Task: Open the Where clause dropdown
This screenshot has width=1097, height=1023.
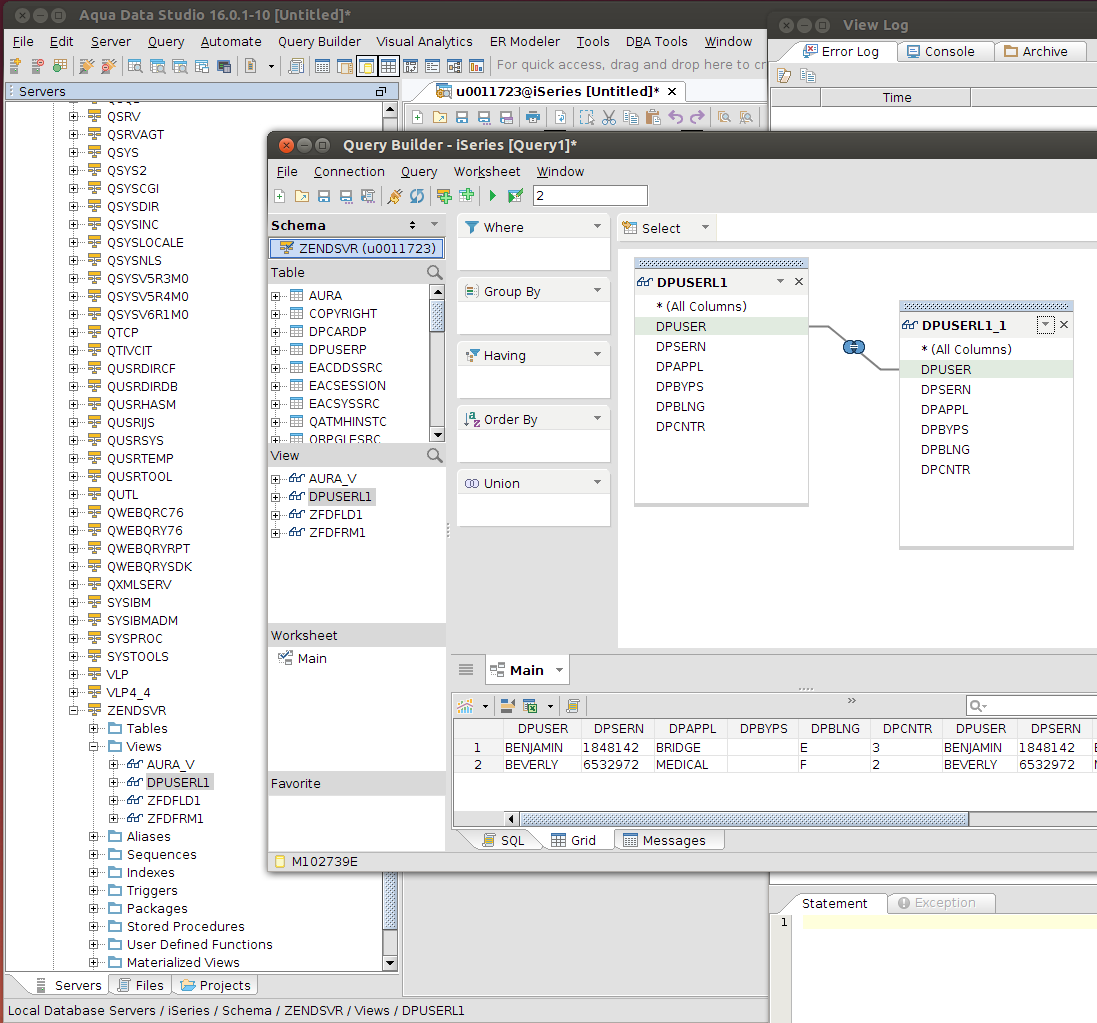Action: click(x=598, y=227)
